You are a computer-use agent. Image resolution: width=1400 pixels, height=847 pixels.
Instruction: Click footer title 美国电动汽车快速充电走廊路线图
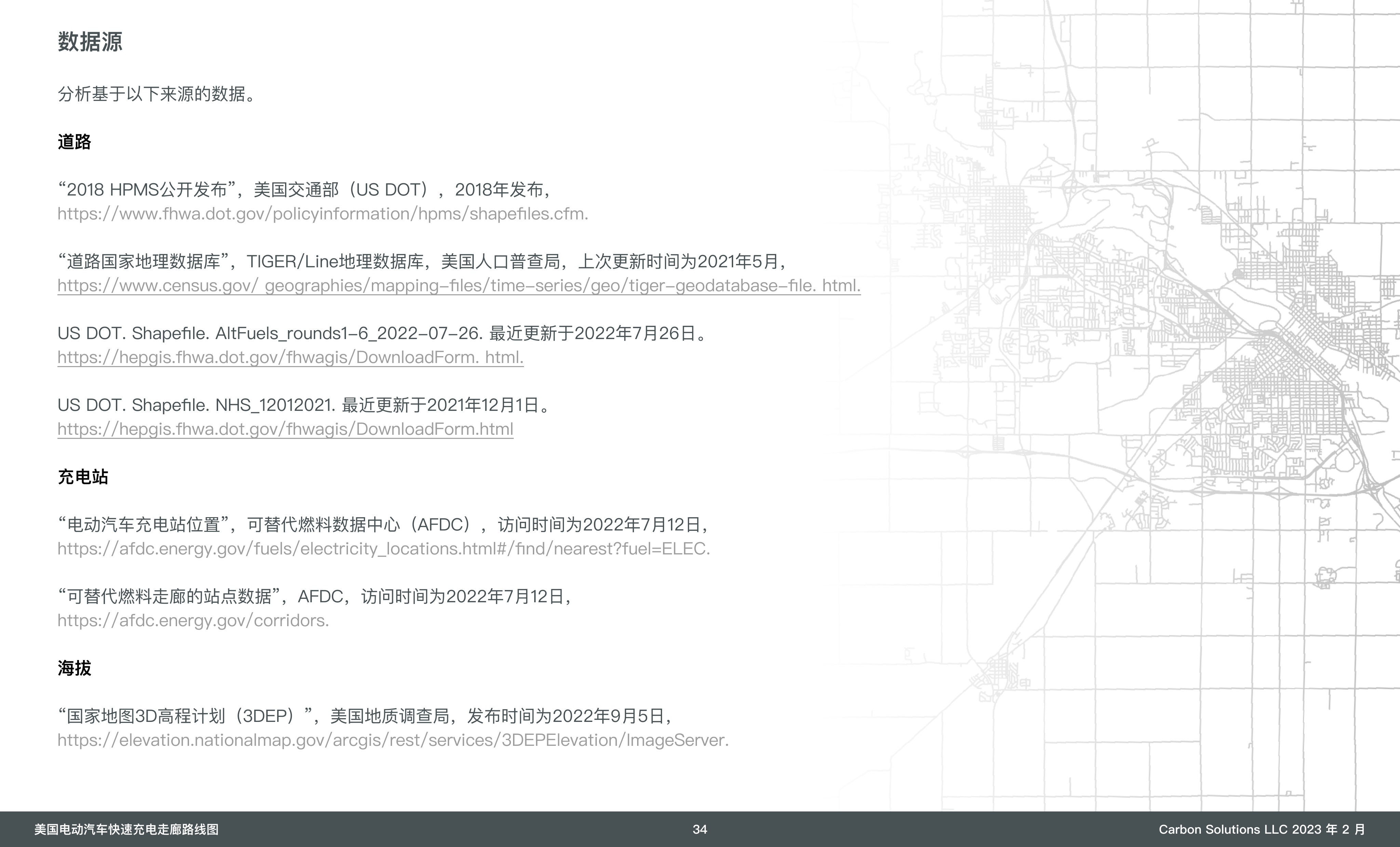point(126,829)
